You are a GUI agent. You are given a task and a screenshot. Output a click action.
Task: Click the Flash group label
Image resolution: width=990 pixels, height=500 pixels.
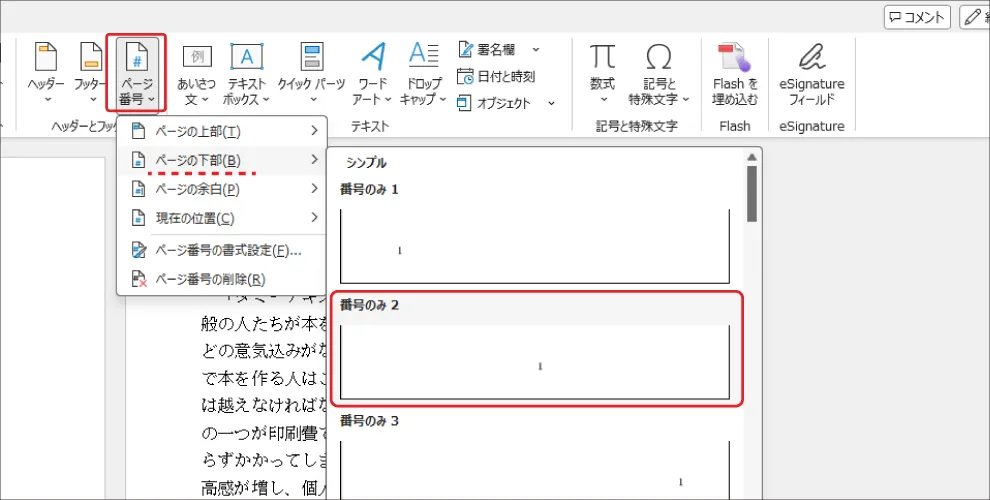pos(735,126)
